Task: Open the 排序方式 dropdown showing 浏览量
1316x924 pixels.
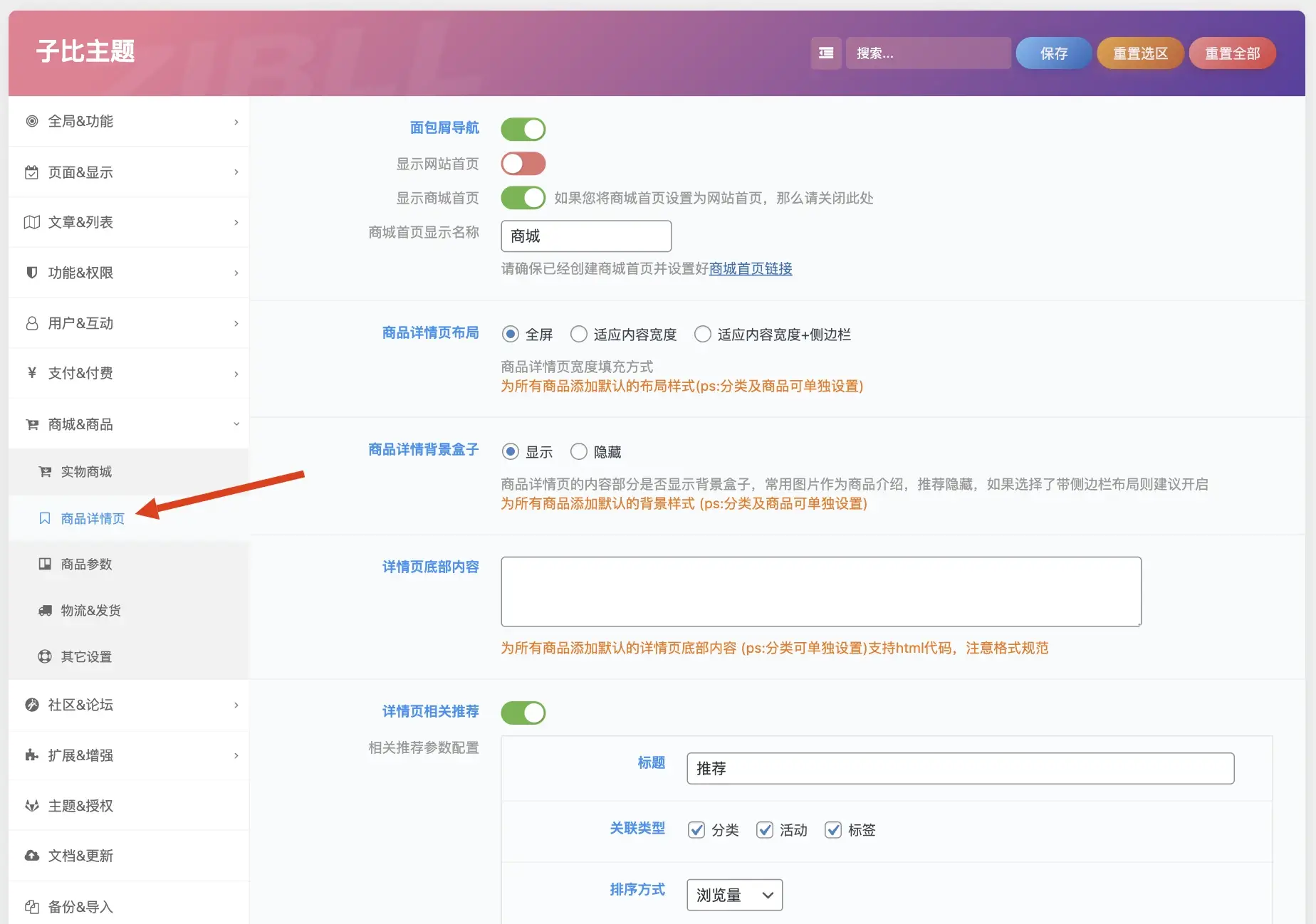Action: 734,895
